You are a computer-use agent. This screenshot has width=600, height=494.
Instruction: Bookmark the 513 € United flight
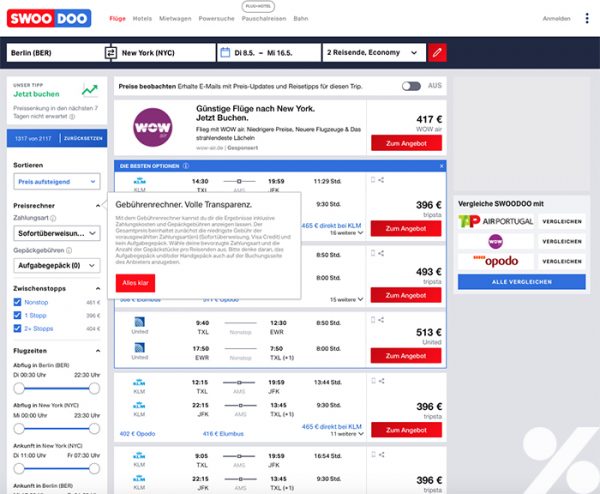373,320
